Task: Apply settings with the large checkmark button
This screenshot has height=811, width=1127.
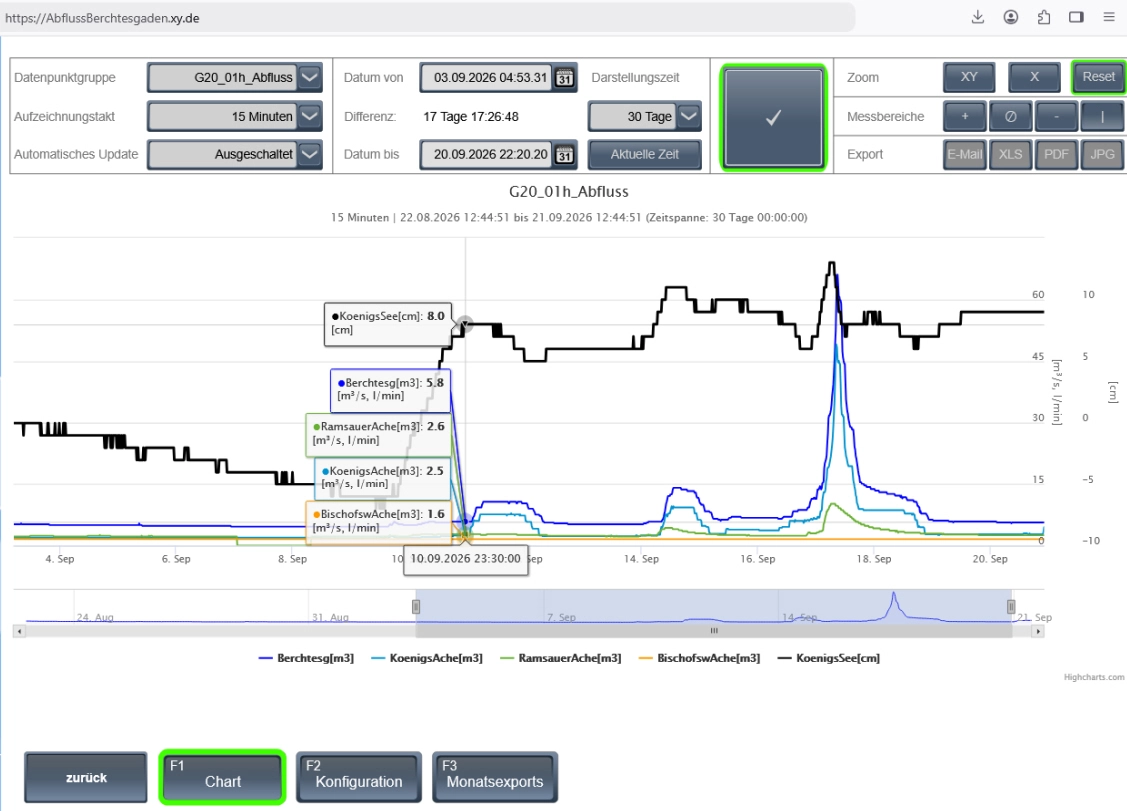Action: tap(773, 118)
